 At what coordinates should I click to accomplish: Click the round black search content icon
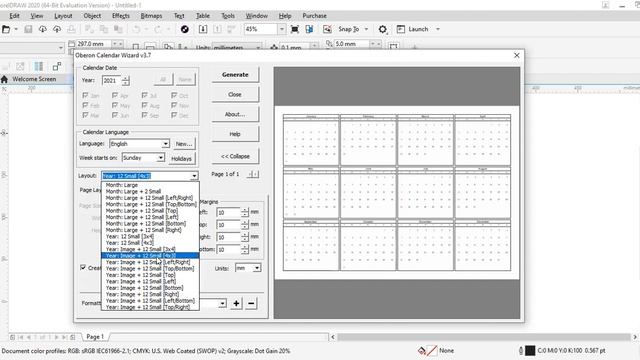(184, 29)
